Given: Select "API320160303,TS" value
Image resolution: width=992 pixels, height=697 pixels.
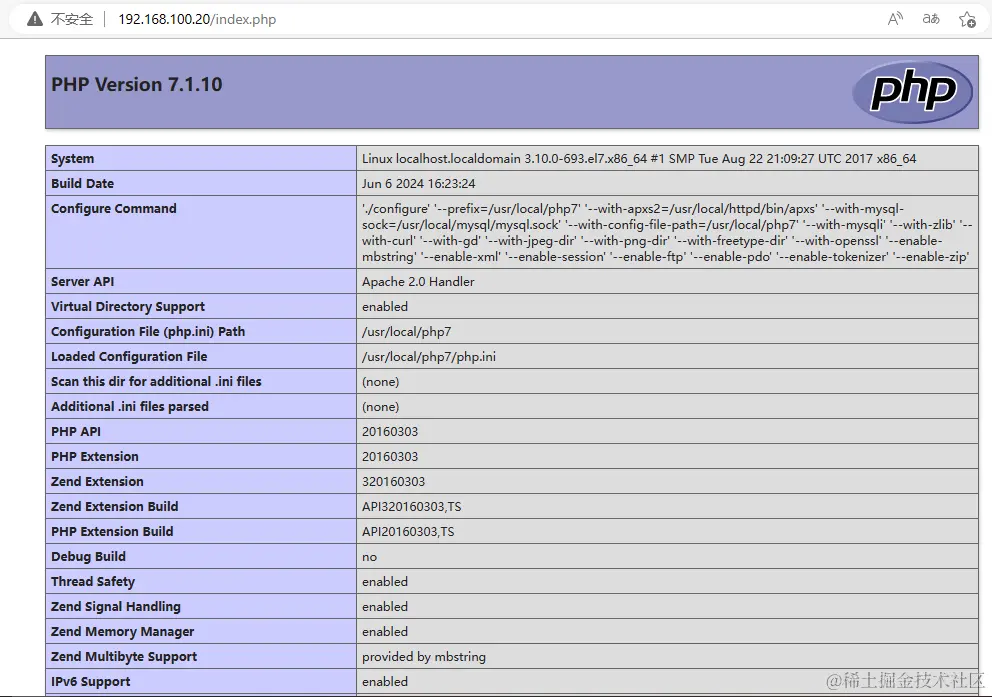Looking at the screenshot, I should (x=412, y=507).
